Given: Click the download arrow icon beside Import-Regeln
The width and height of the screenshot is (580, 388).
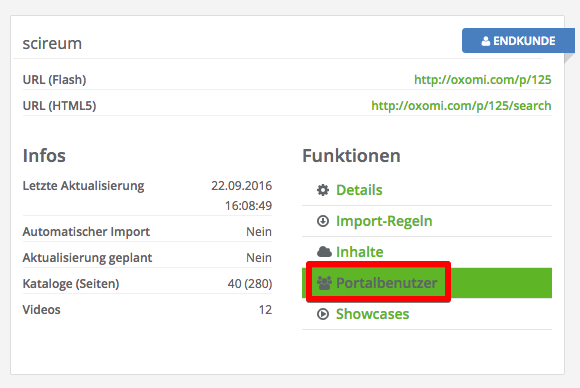Looking at the screenshot, I should coord(323,221).
